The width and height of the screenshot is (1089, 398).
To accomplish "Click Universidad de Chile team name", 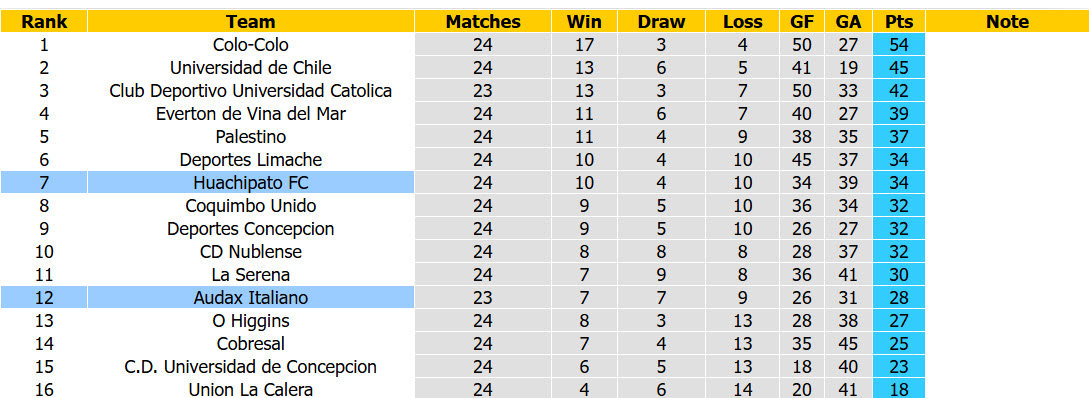I will point(251,67).
